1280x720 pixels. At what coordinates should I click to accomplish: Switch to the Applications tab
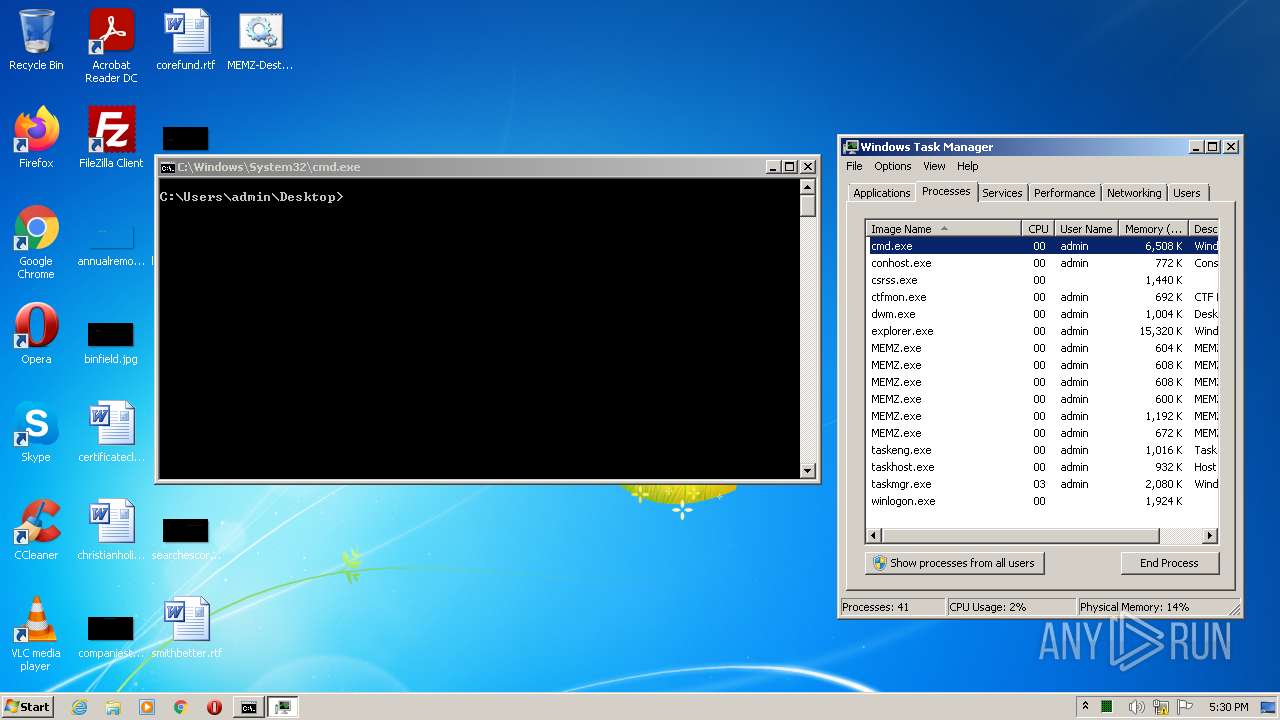click(881, 193)
